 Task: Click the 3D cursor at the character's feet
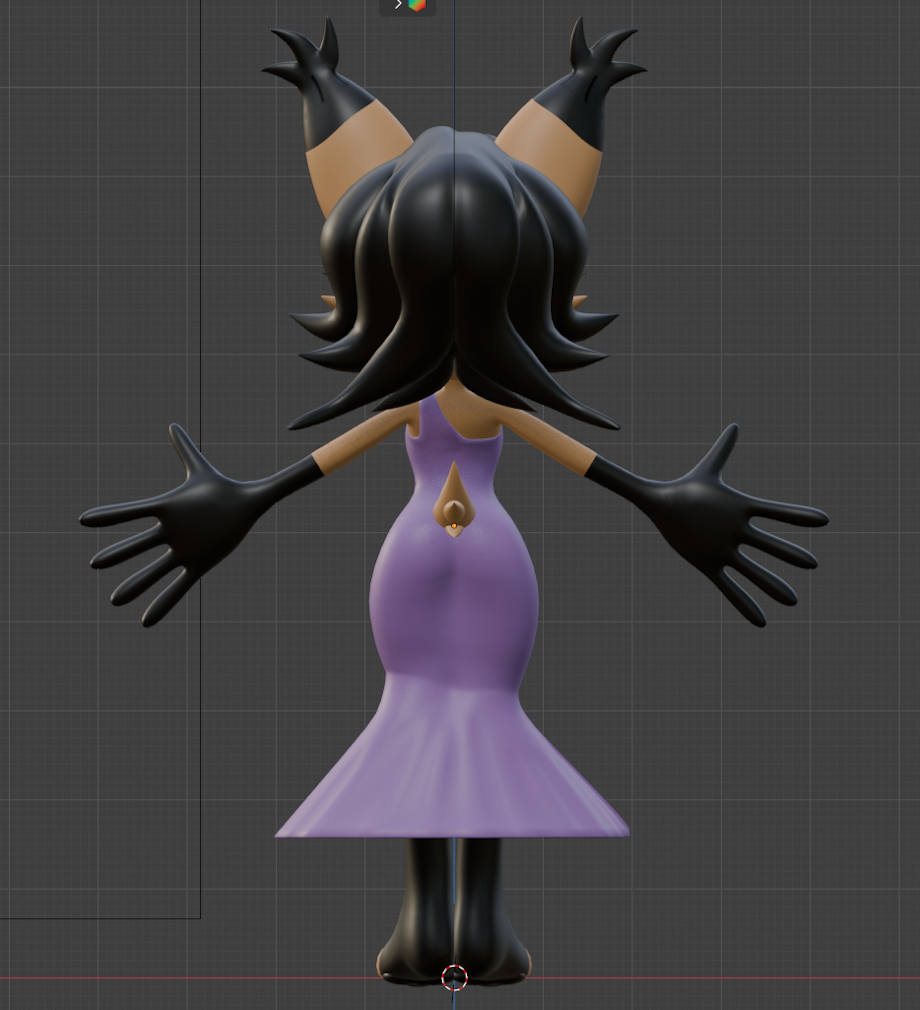[454, 977]
